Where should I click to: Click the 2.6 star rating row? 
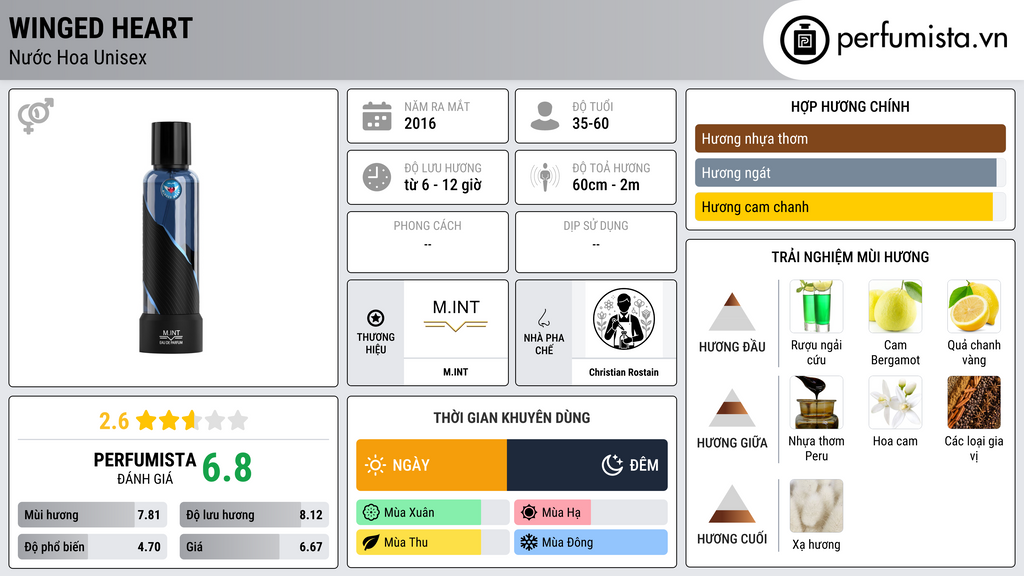point(174,421)
